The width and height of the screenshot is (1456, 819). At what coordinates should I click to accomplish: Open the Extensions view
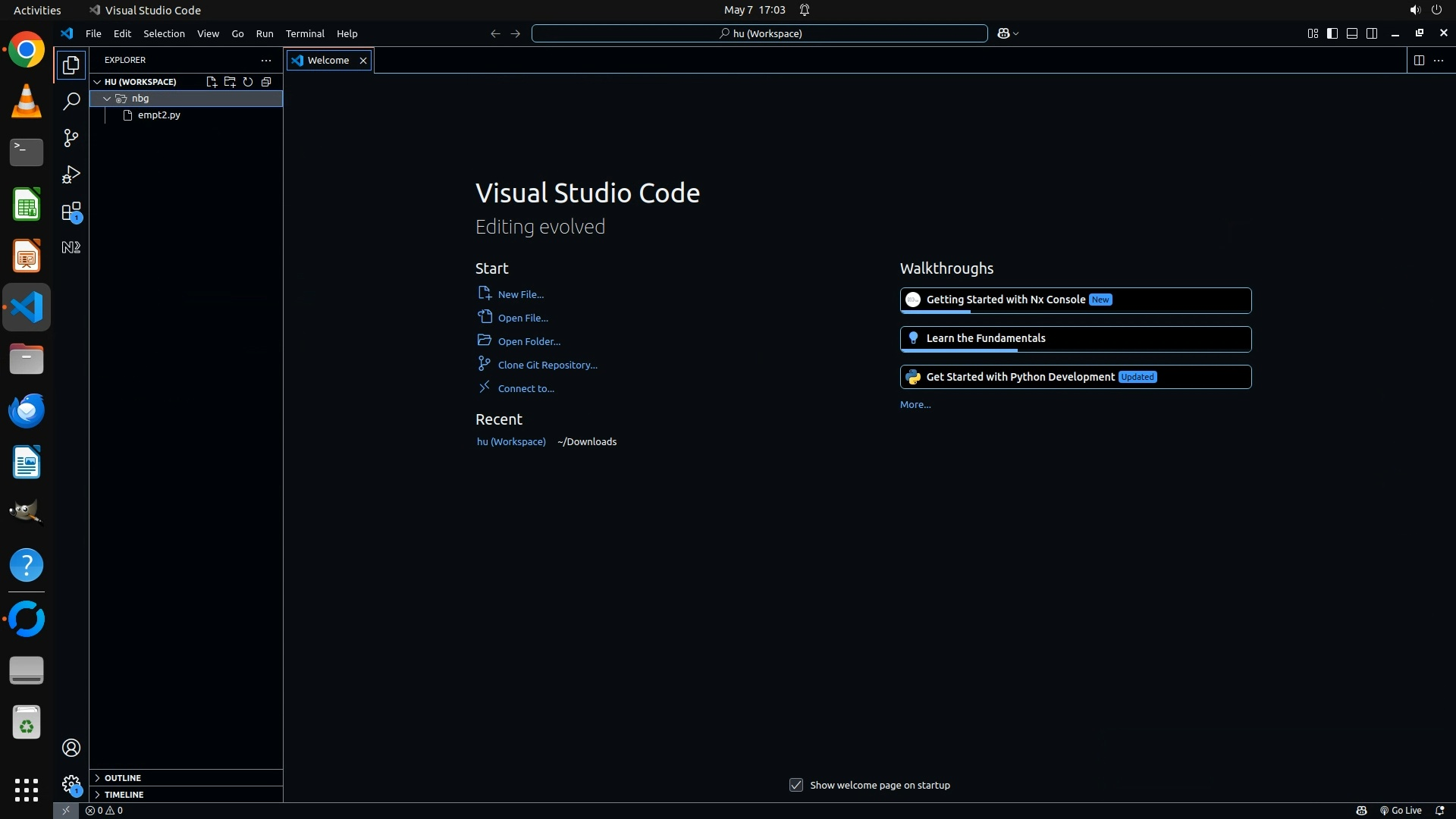coord(71,212)
